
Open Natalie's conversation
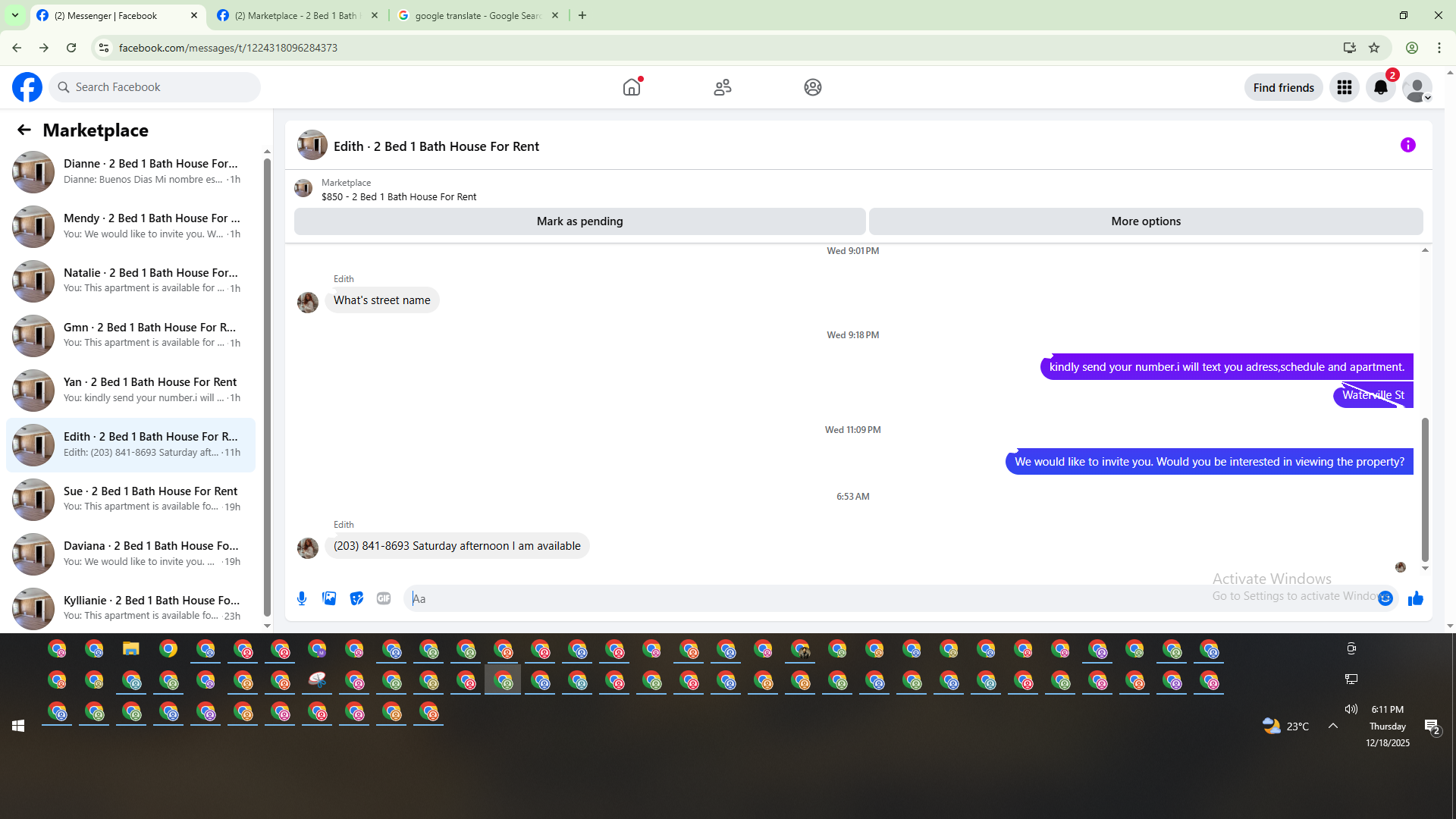(x=130, y=281)
